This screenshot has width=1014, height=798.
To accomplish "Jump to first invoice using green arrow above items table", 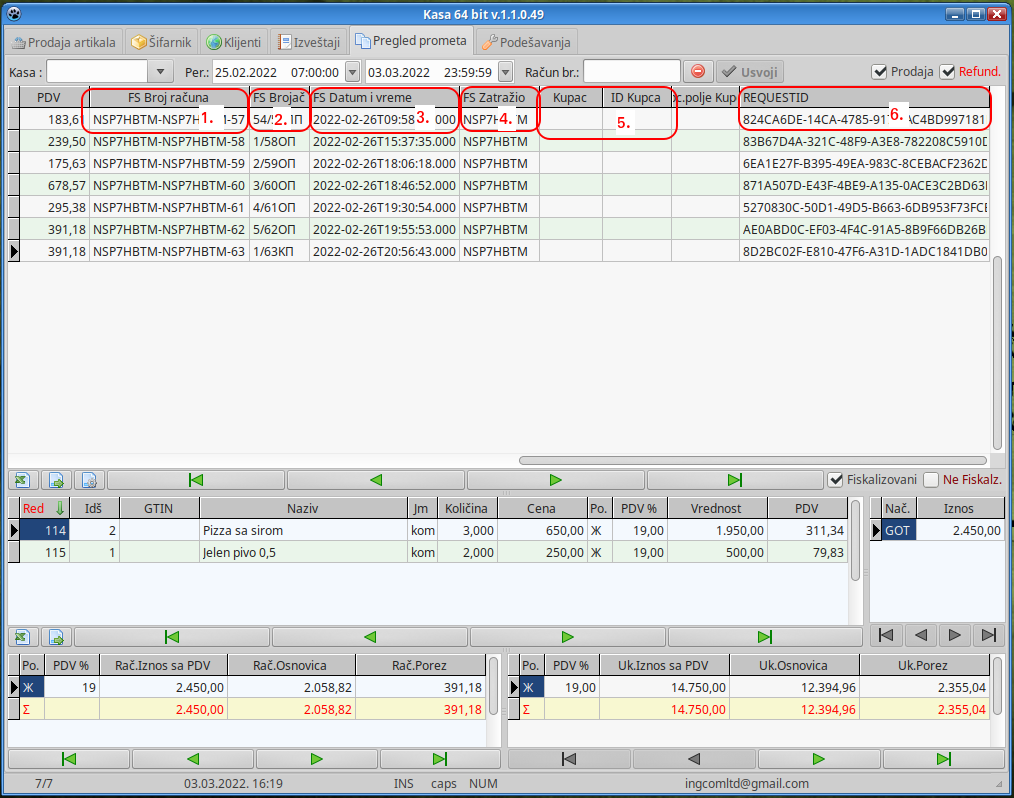I will point(196,480).
